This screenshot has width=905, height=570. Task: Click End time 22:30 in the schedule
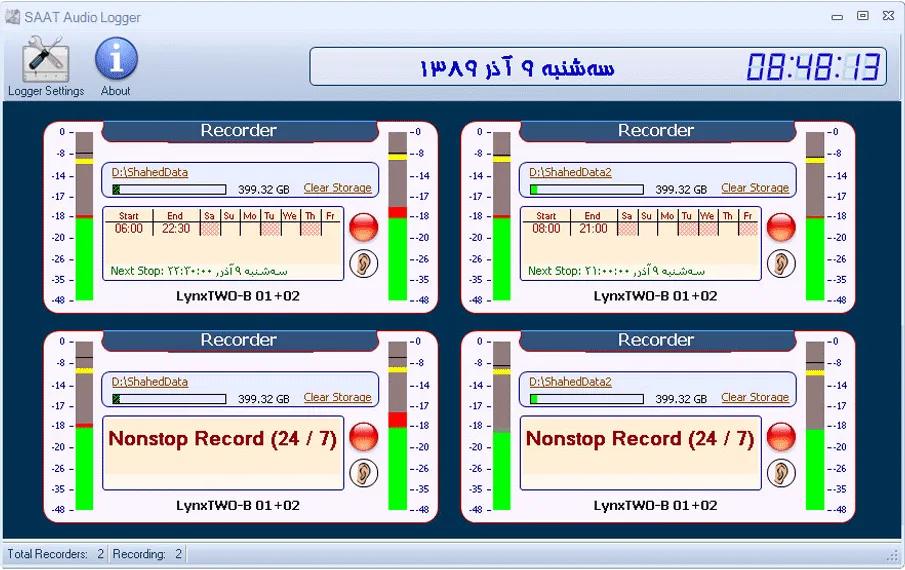[x=175, y=228]
